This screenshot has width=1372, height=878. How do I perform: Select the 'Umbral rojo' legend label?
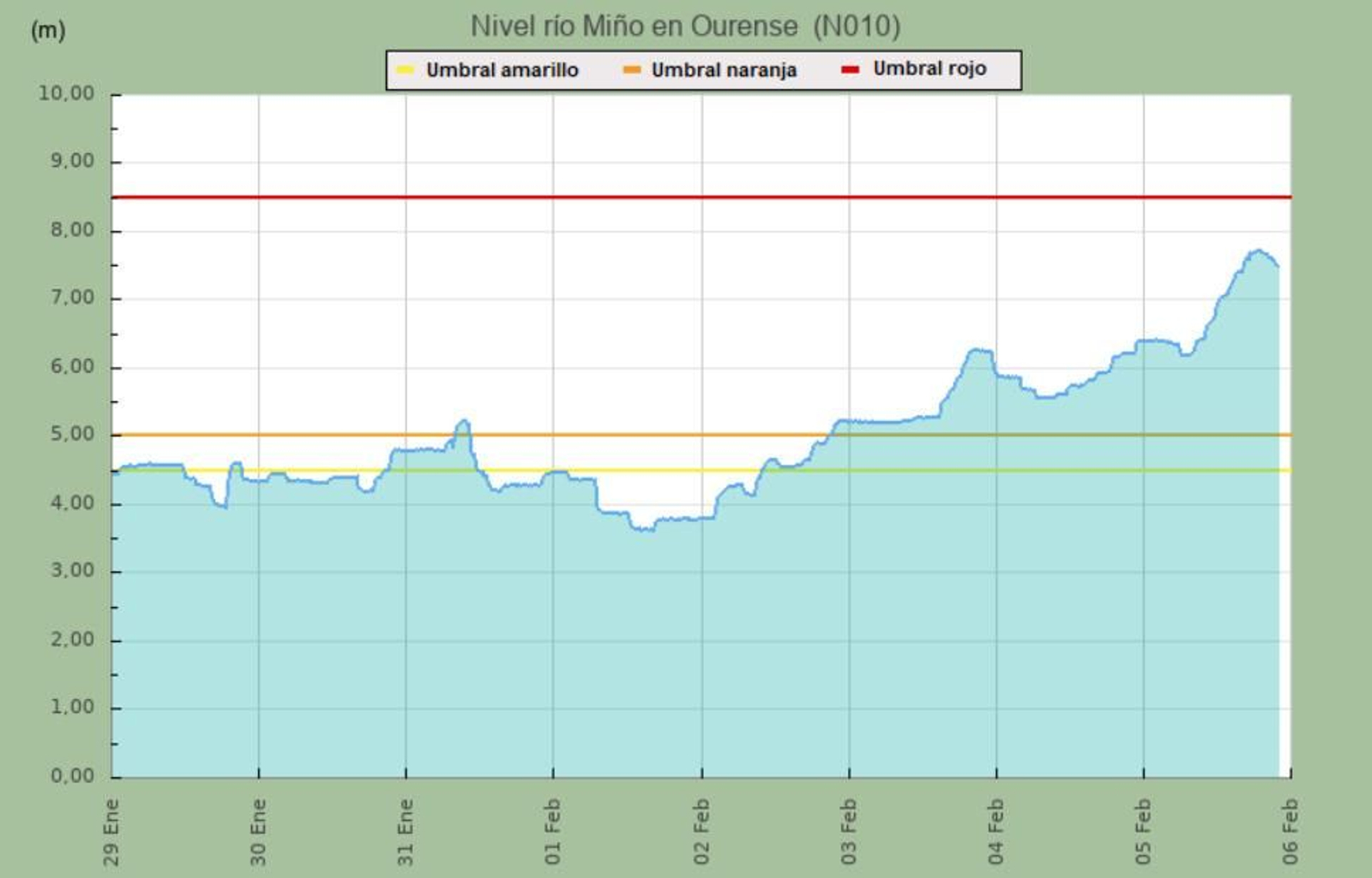pyautogui.click(x=930, y=69)
